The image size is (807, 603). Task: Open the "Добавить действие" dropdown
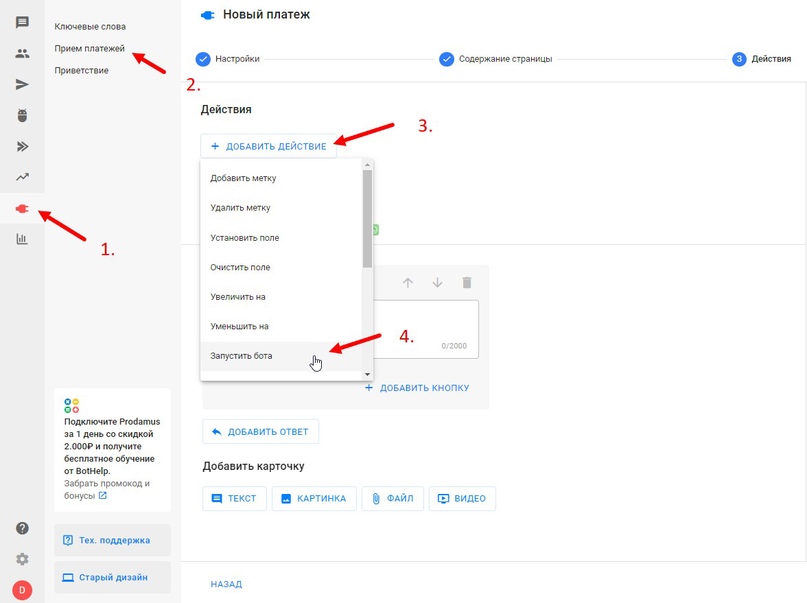tap(268, 146)
